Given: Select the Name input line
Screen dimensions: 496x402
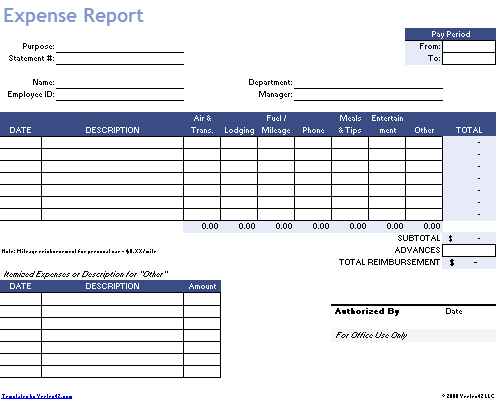Looking at the screenshot, I should [x=120, y=83].
